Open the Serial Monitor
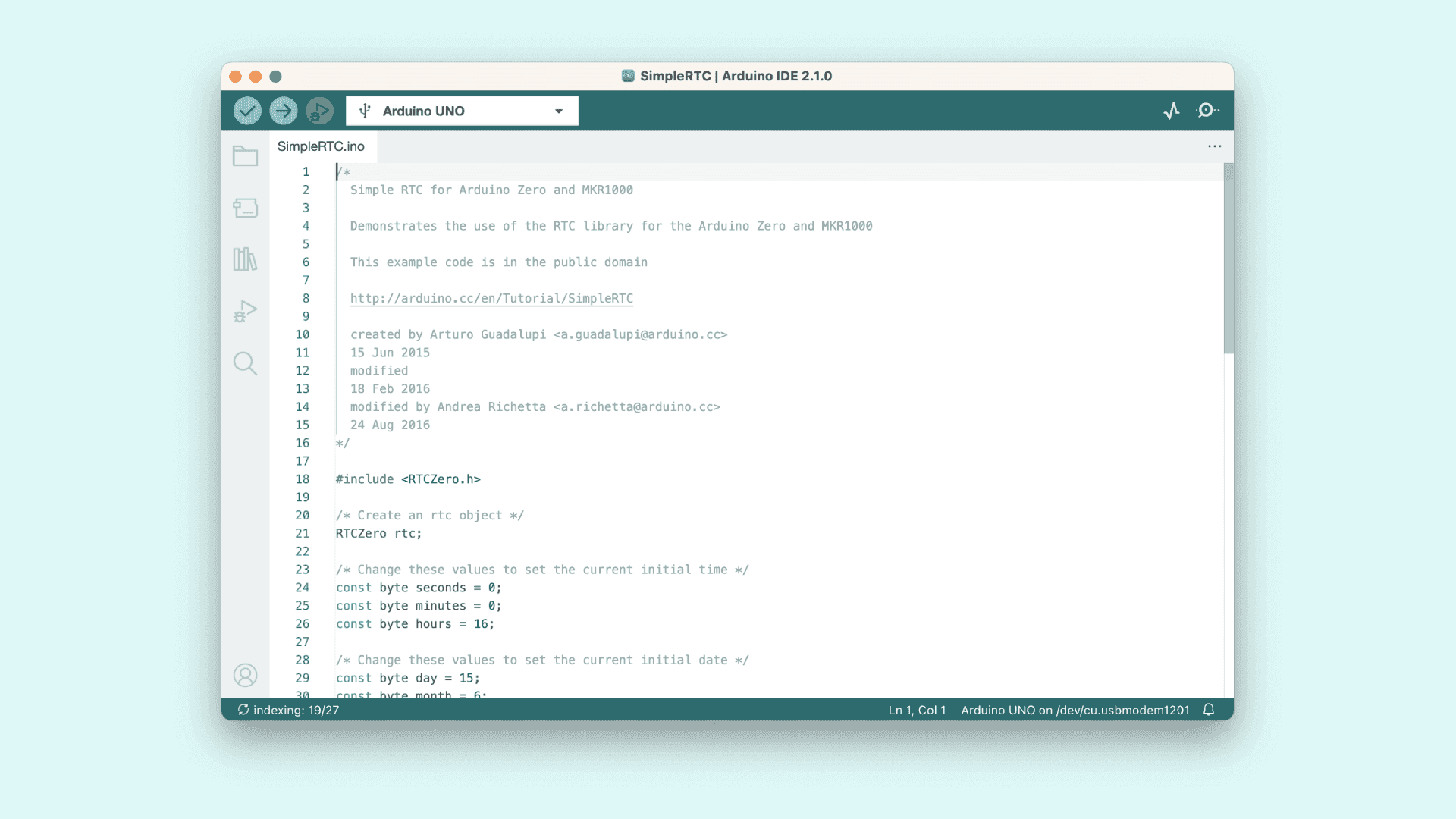Image resolution: width=1456 pixels, height=819 pixels. pyautogui.click(x=1207, y=111)
